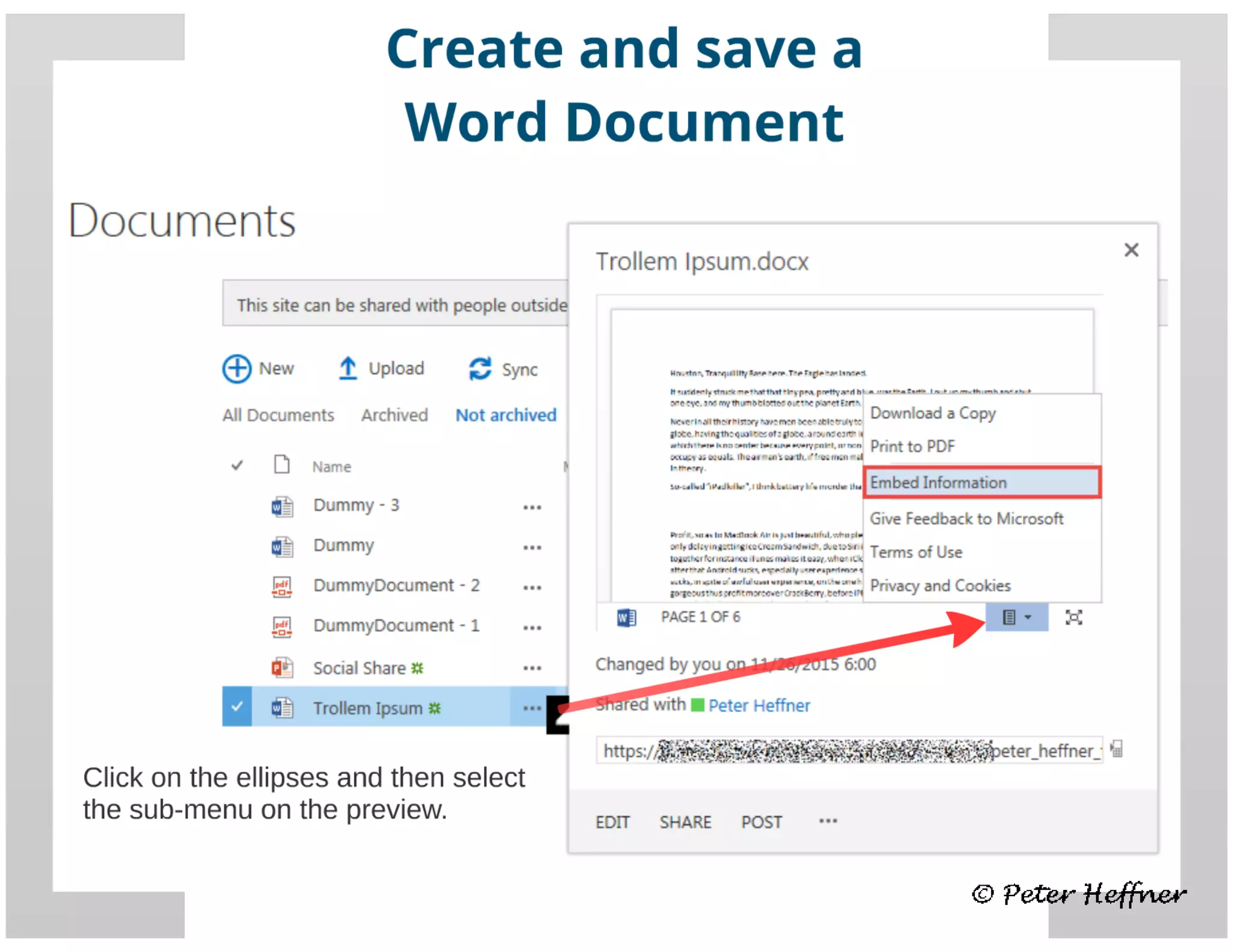Click the PDF icon beside DummyDocument - 1
The image size is (1233, 952).
[x=282, y=626]
